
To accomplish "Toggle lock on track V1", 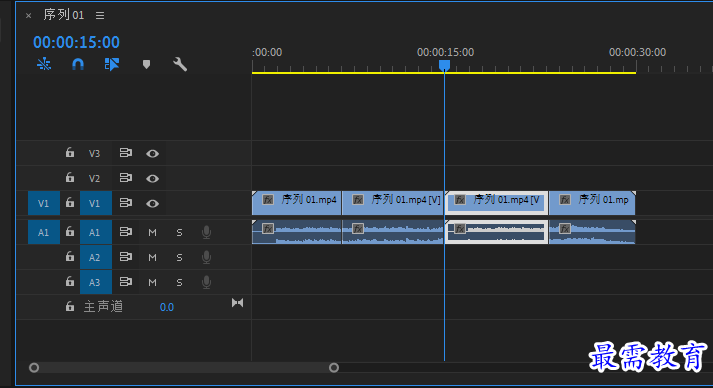I will 70,202.
